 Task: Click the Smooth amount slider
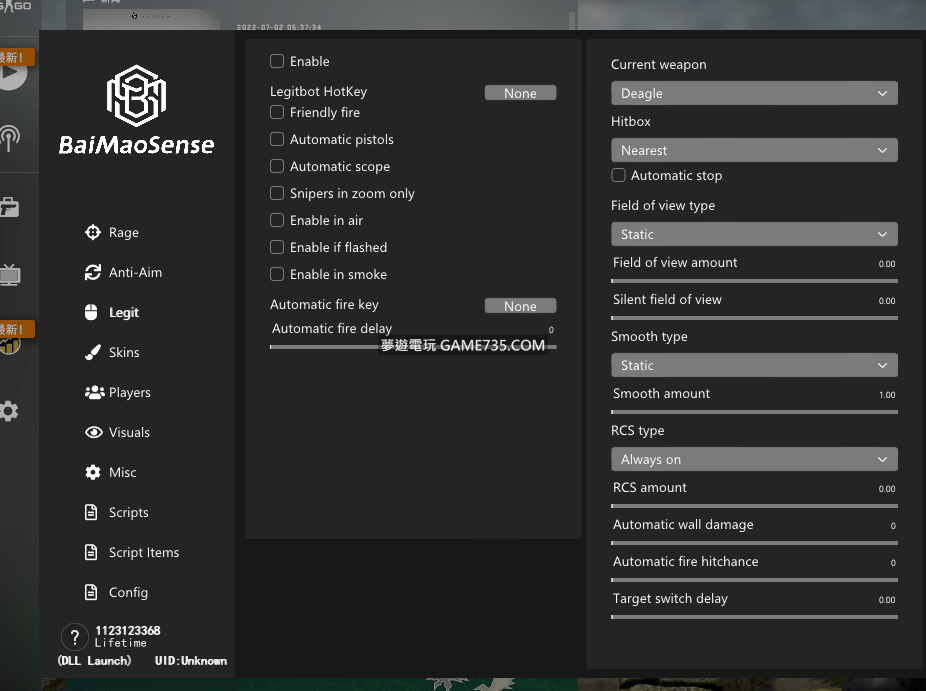[x=754, y=411]
